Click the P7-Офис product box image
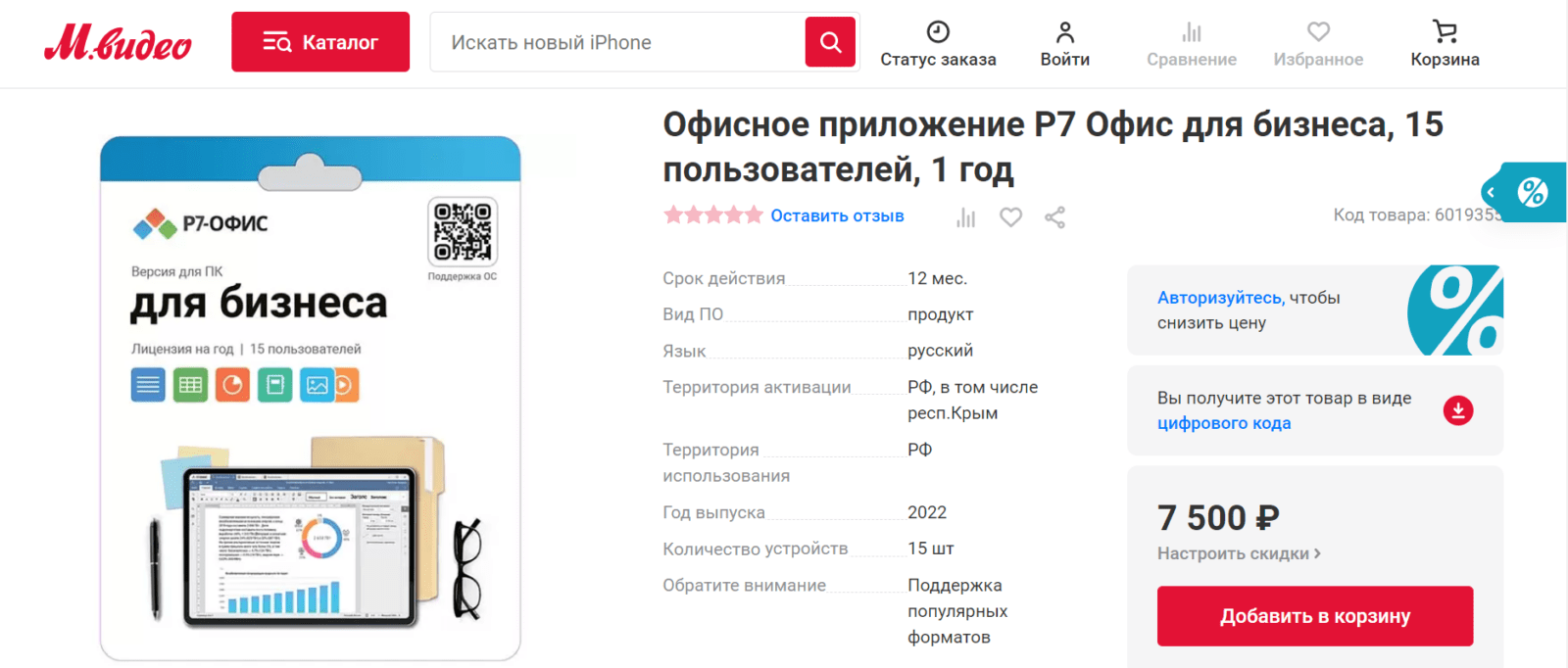The width and height of the screenshot is (1568, 668). click(310, 398)
